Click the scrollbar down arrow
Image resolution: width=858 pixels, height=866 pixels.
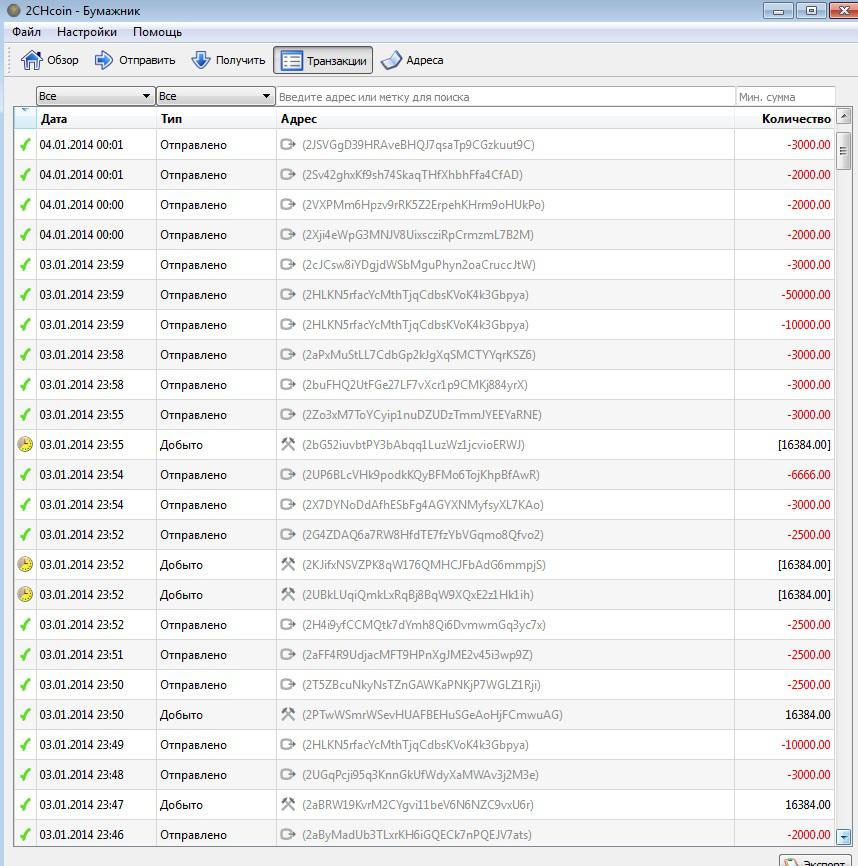[843, 837]
